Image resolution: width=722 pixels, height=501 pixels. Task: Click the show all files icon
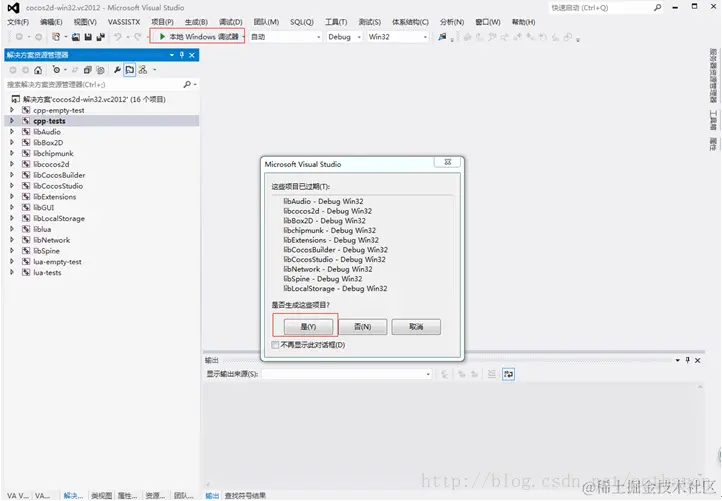[x=100, y=70]
